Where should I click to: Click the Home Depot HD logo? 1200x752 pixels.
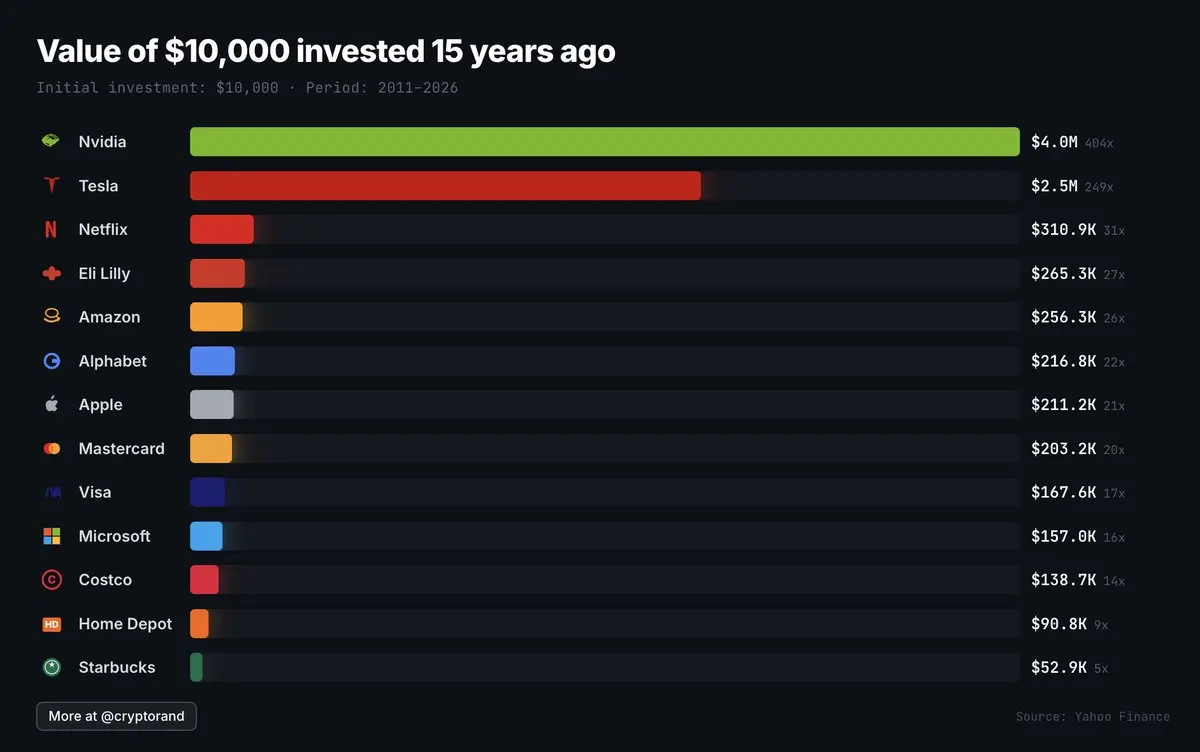click(51, 624)
